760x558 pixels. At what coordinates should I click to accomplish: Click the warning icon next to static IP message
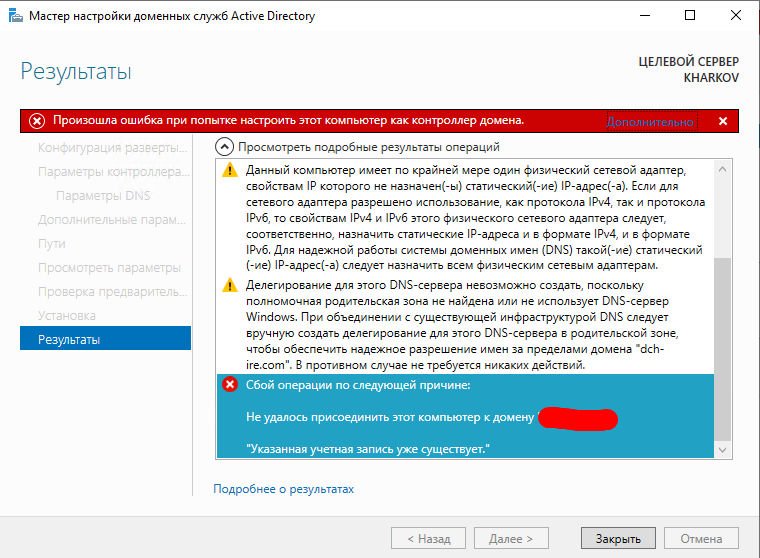click(x=230, y=170)
